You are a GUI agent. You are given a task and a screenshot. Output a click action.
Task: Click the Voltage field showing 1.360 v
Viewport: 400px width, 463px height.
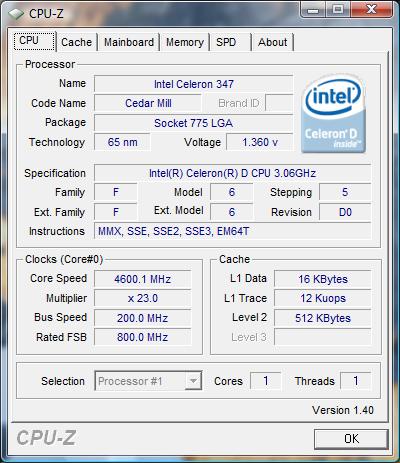pyautogui.click(x=260, y=142)
